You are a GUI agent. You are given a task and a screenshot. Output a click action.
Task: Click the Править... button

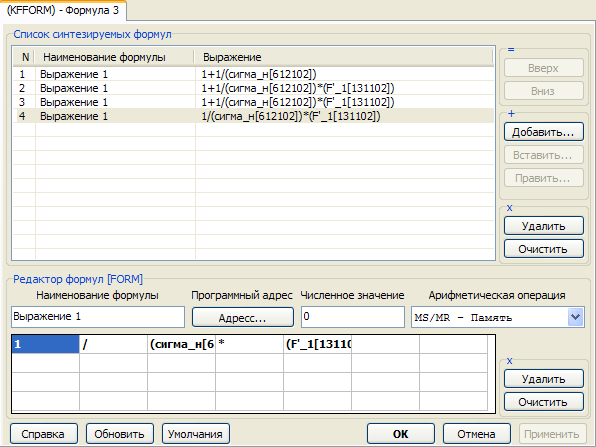[544, 178]
